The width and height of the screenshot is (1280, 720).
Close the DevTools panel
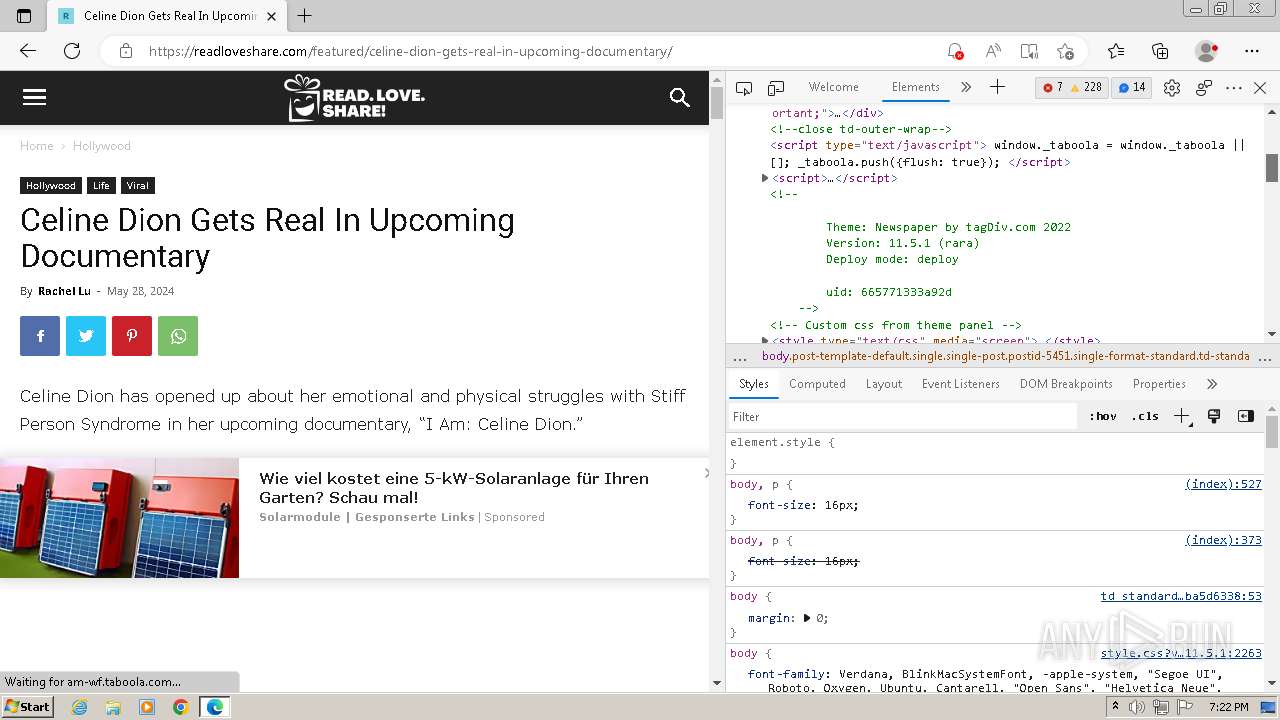[x=1260, y=88]
